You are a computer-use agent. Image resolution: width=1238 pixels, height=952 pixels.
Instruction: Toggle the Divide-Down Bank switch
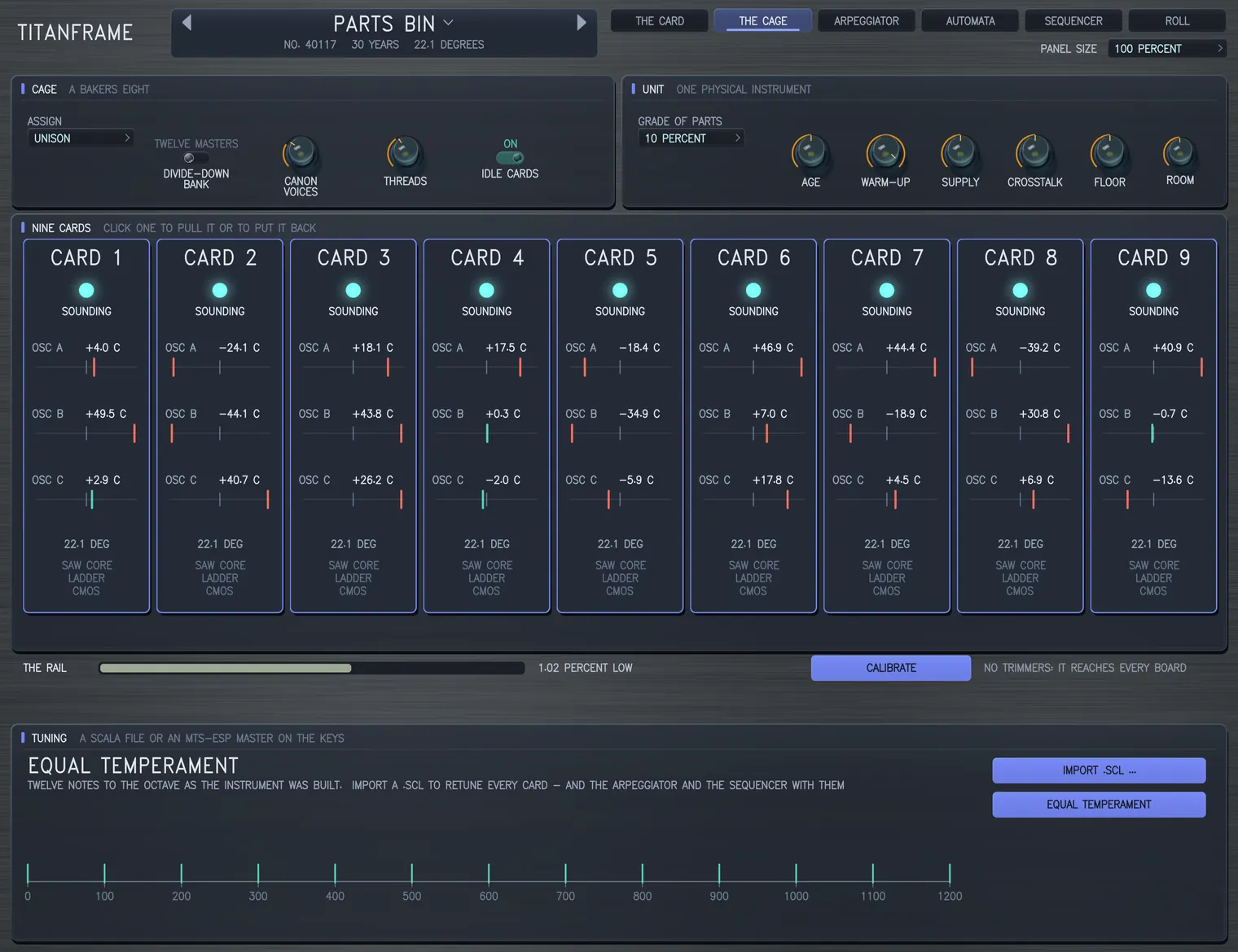(x=195, y=158)
